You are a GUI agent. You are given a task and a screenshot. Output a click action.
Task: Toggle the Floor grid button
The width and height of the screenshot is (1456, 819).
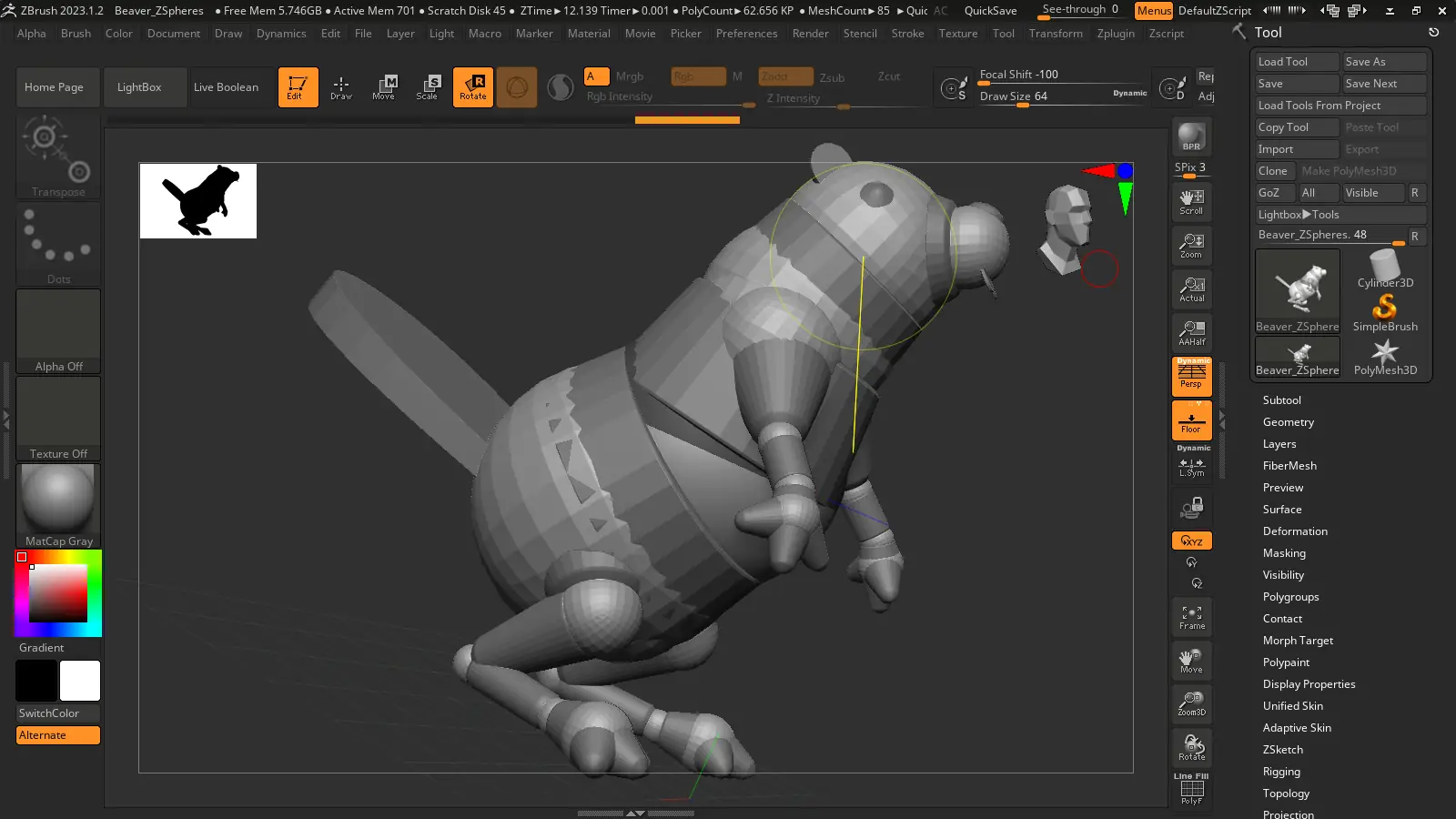pos(1191,421)
